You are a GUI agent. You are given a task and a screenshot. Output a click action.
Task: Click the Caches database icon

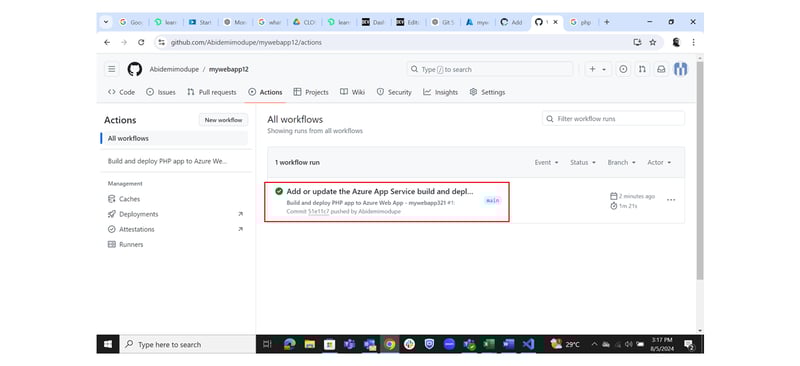click(112, 199)
